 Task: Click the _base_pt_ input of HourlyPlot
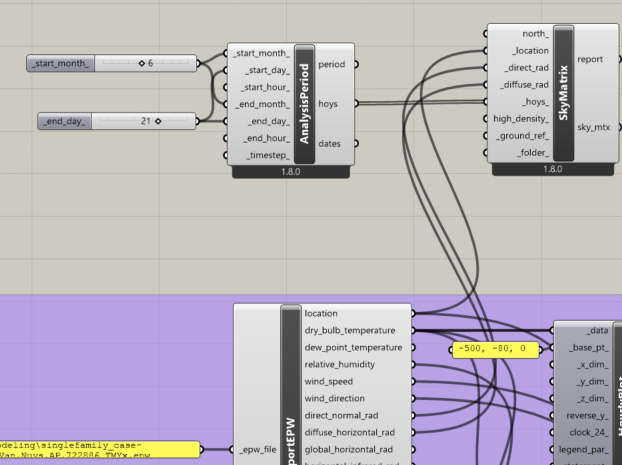pyautogui.click(x=589, y=348)
